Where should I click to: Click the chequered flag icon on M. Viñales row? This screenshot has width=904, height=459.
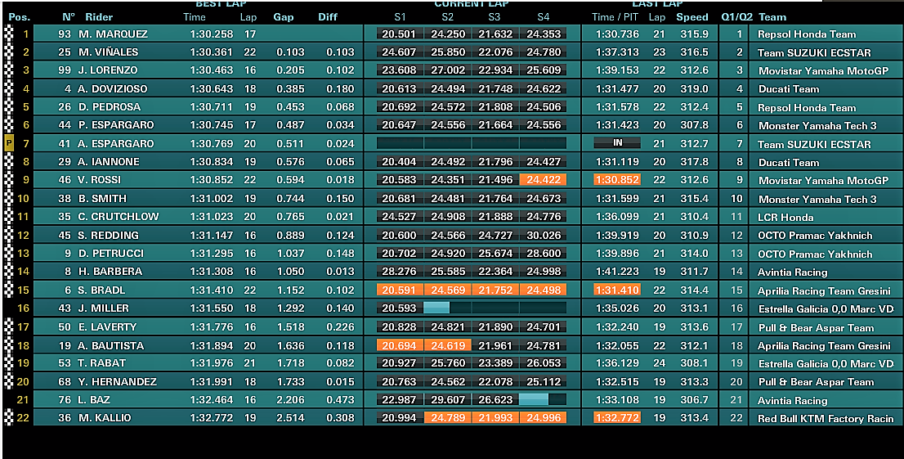click(8, 52)
